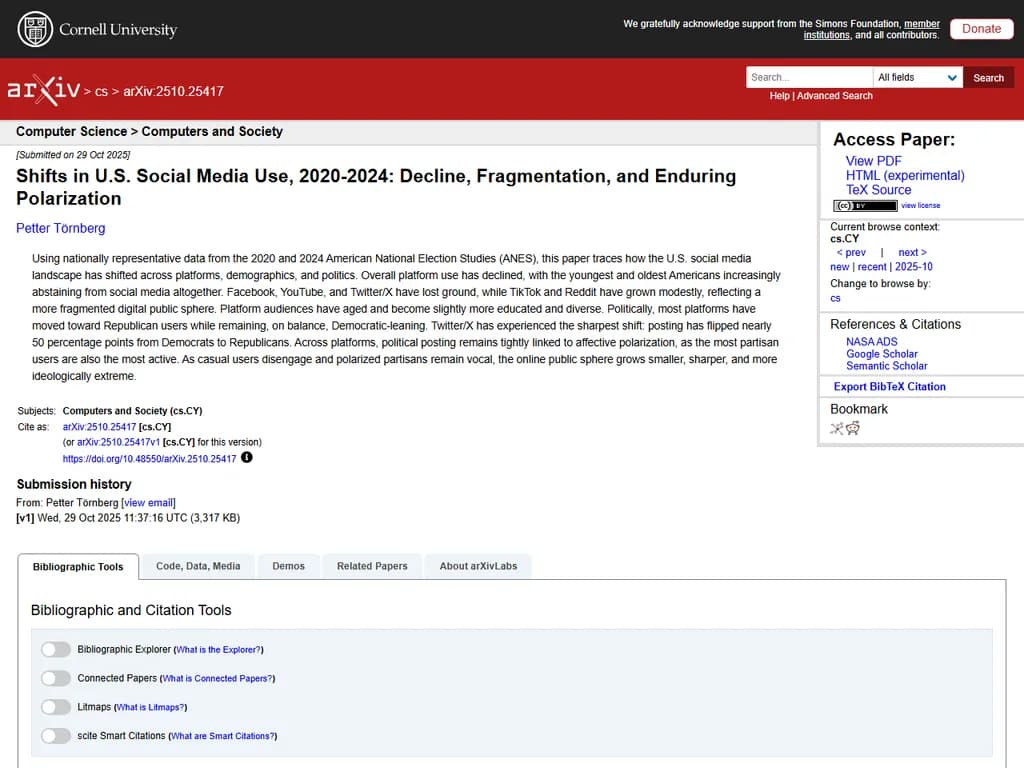Click the CC BY license badge

[864, 205]
